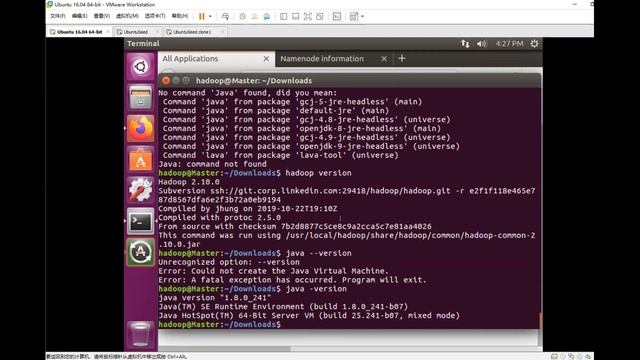Click the sound device status icon at bottom
This screenshot has height=360, width=640.
tap(588, 356)
